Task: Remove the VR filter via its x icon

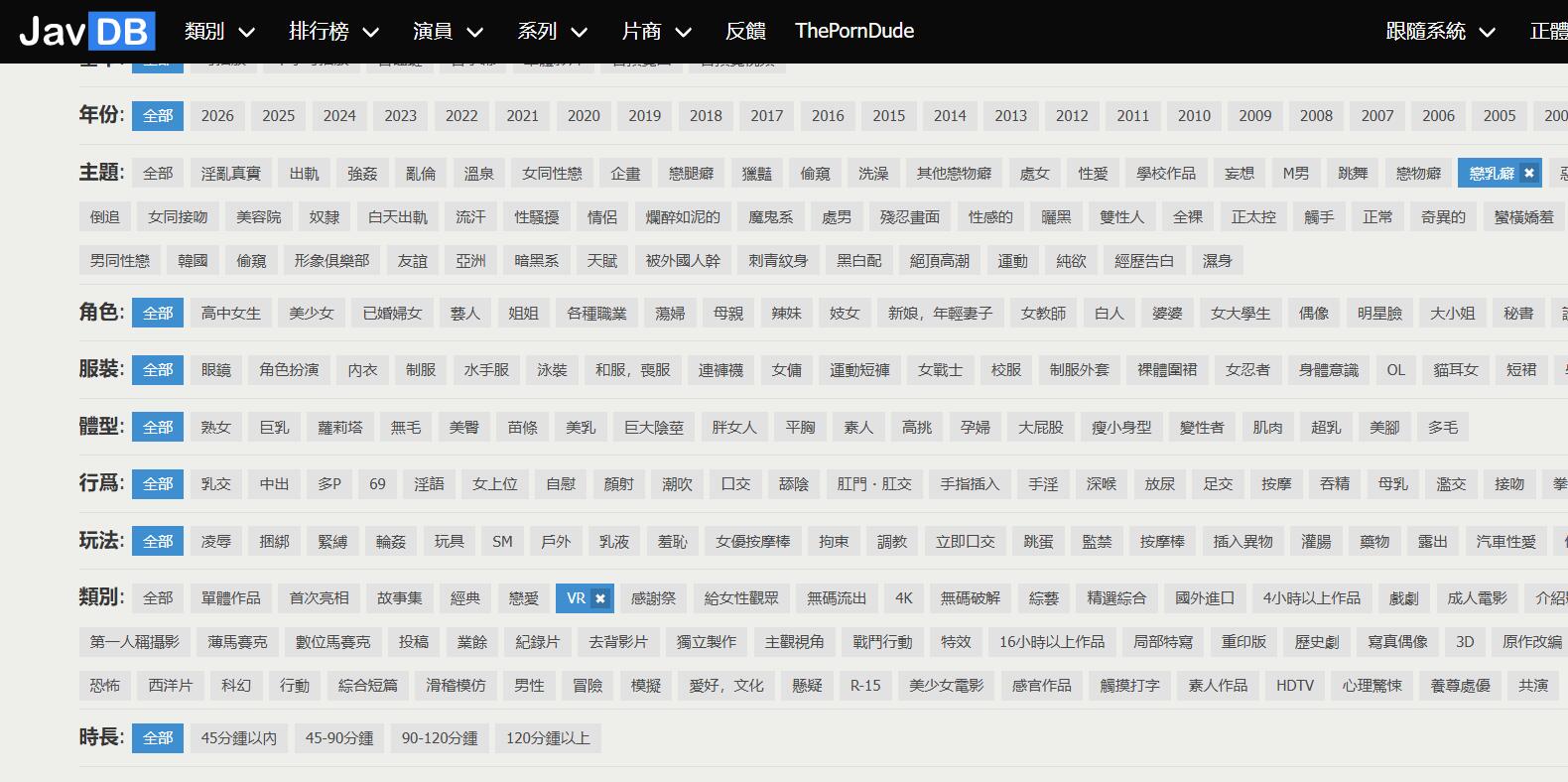Action: [599, 598]
